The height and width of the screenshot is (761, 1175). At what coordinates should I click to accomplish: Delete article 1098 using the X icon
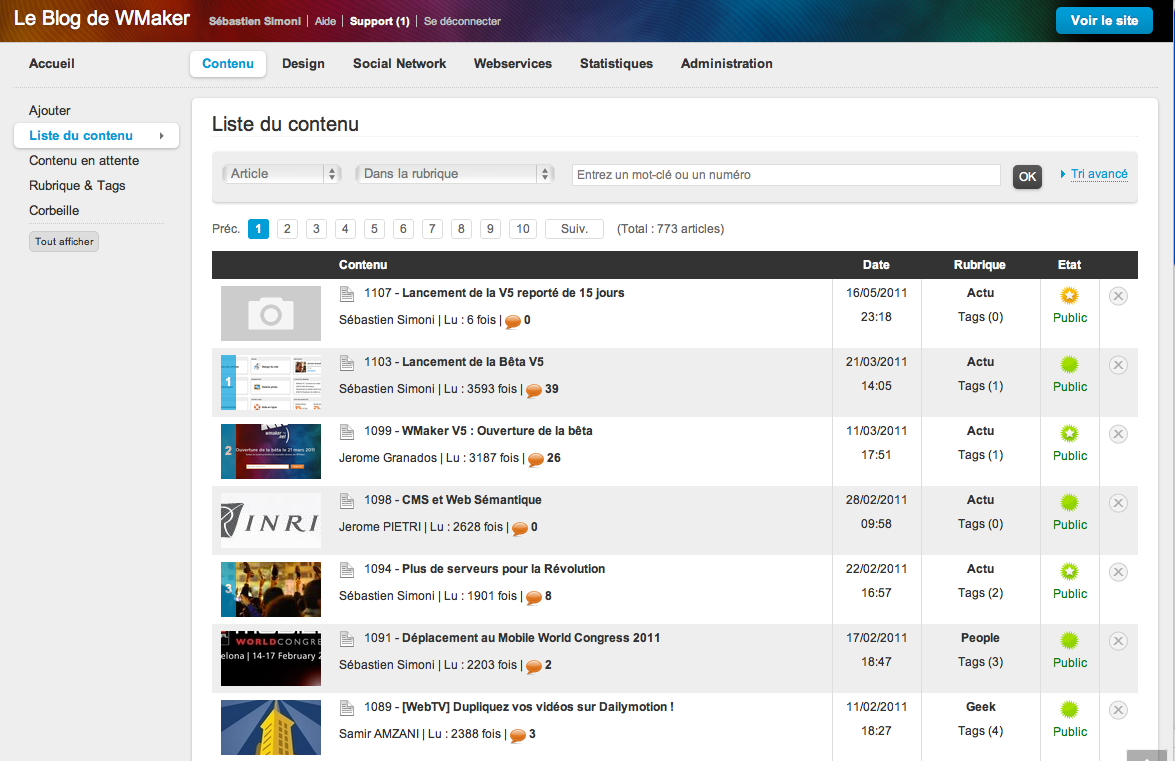[x=1118, y=503]
